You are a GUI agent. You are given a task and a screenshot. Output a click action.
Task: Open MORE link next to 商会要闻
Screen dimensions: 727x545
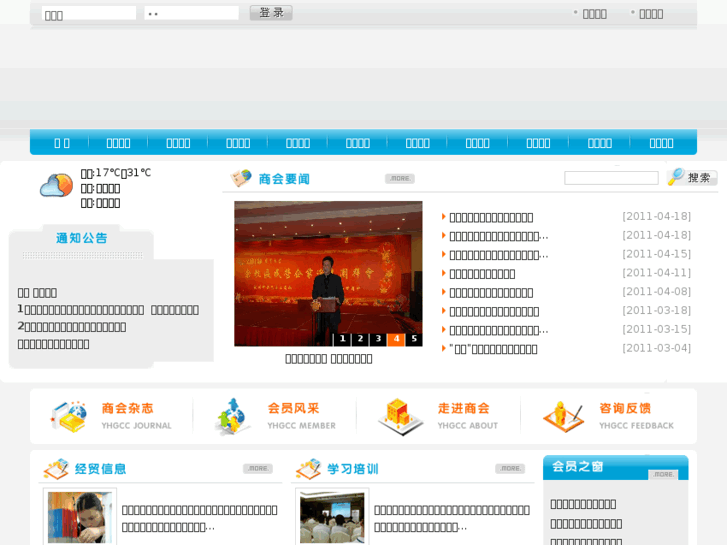click(400, 179)
